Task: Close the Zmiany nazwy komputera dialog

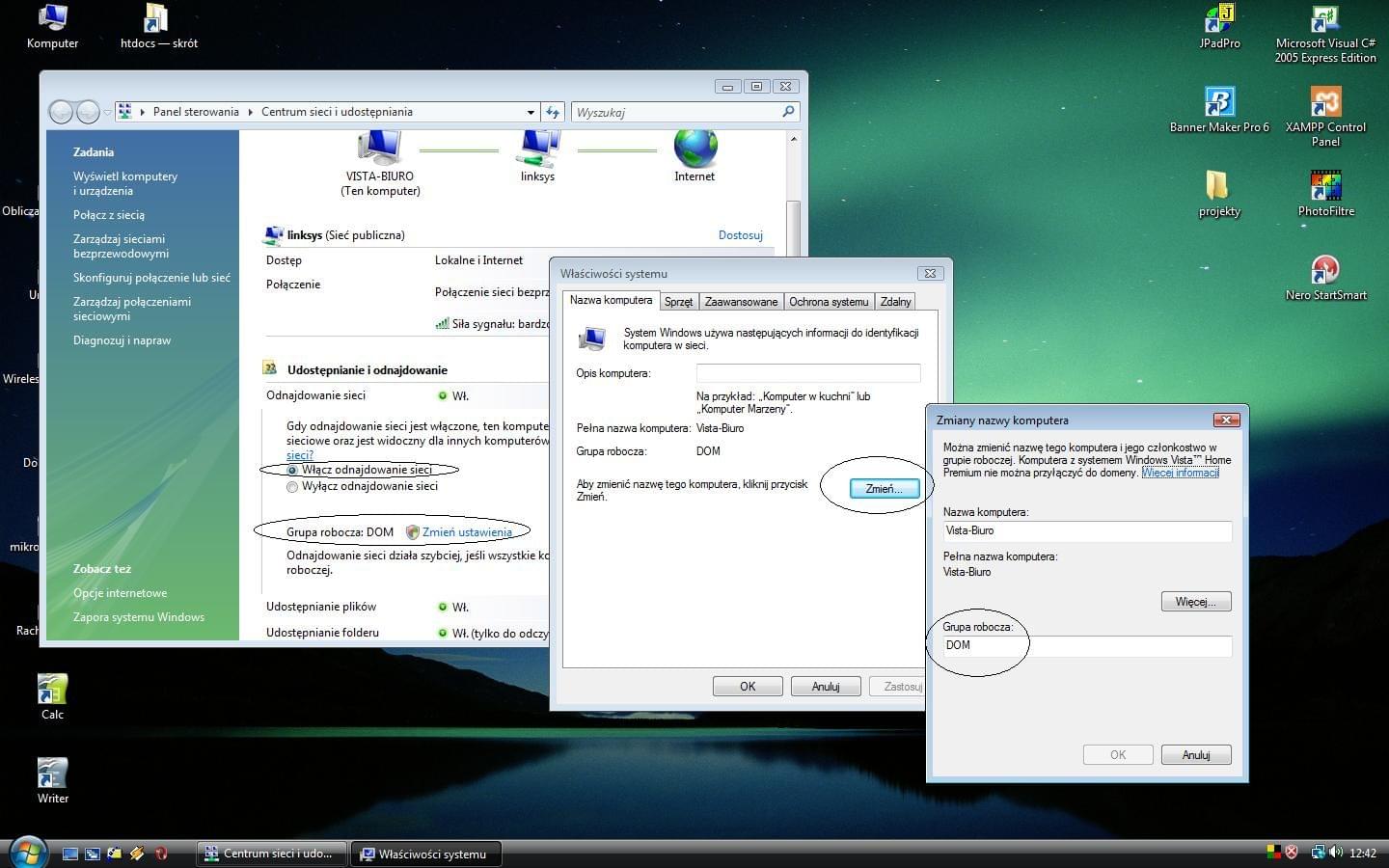Action: click(1226, 420)
